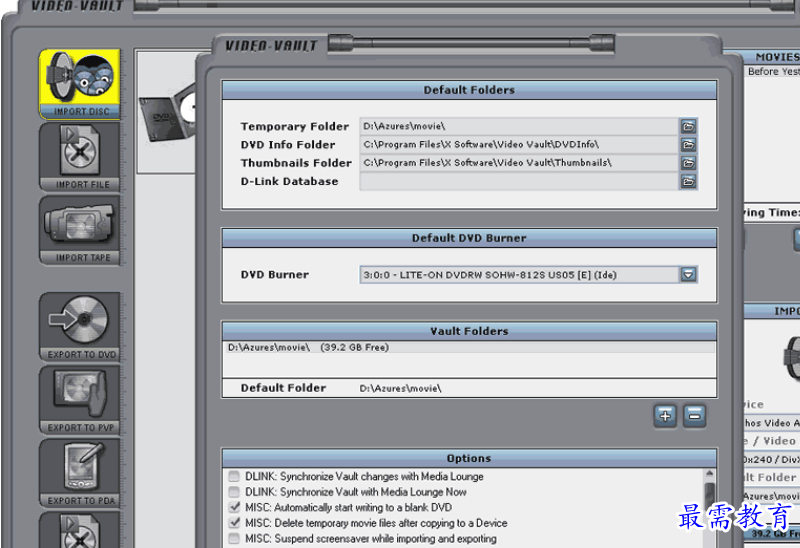Select the D:\Azures\movie\ 39.2 GB Free vault row
Screen dimensions: 800x548
pyautogui.click(x=469, y=347)
